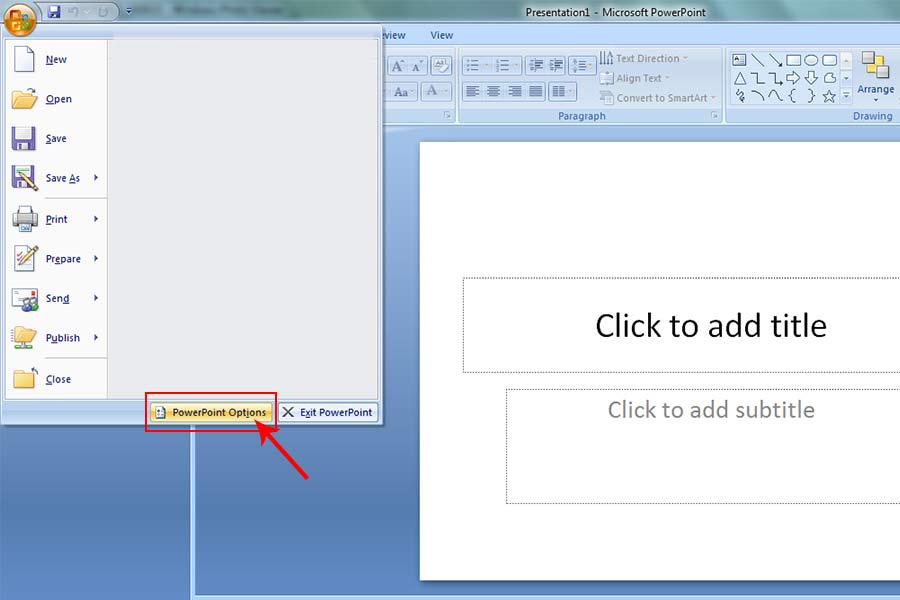The height and width of the screenshot is (600, 900).
Task: Open Prepare submenu in Office menu
Action: 56,259
